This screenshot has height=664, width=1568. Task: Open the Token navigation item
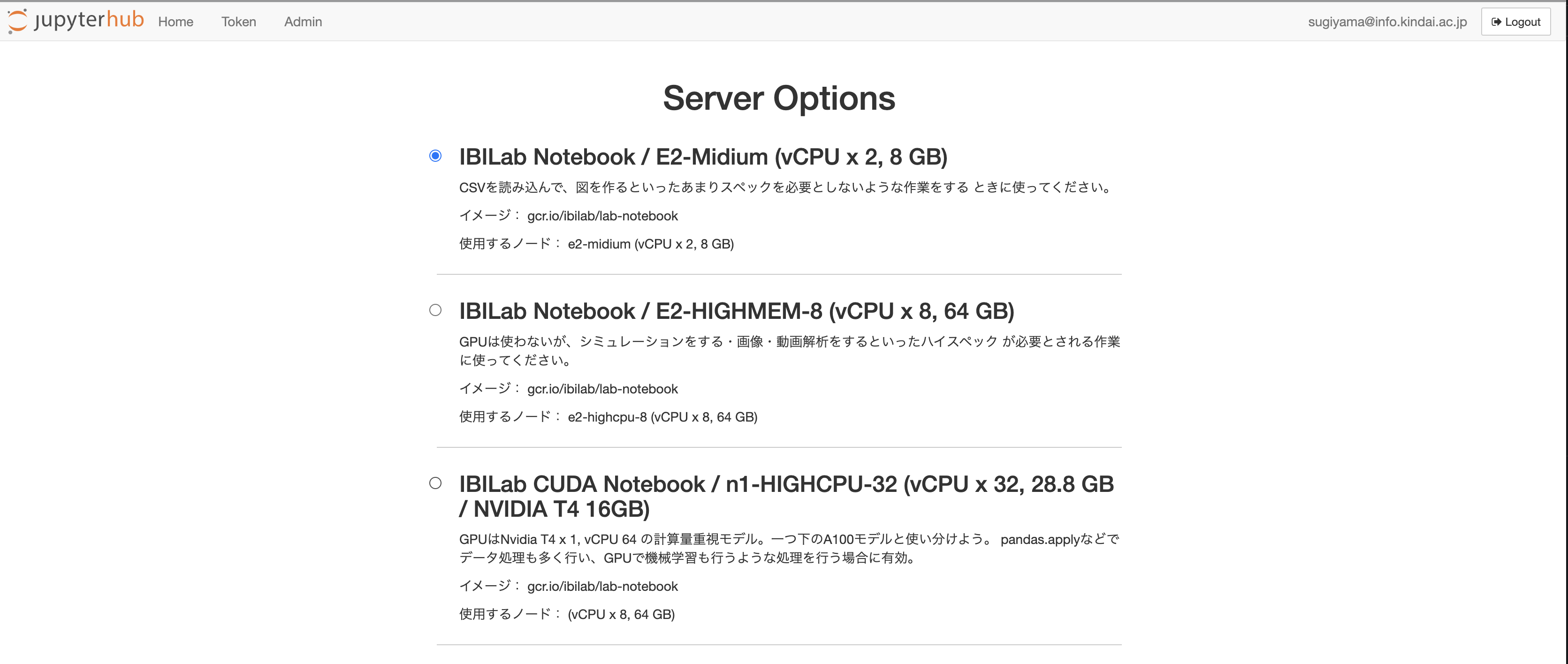tap(238, 22)
